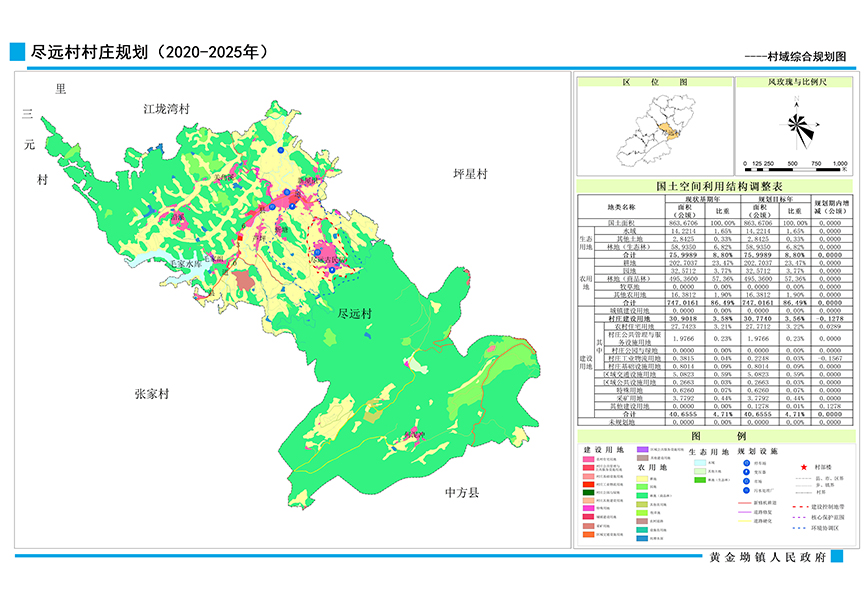Click the orange highlighted area in location inset
Screen dimensions: 864x600
point(667,128)
